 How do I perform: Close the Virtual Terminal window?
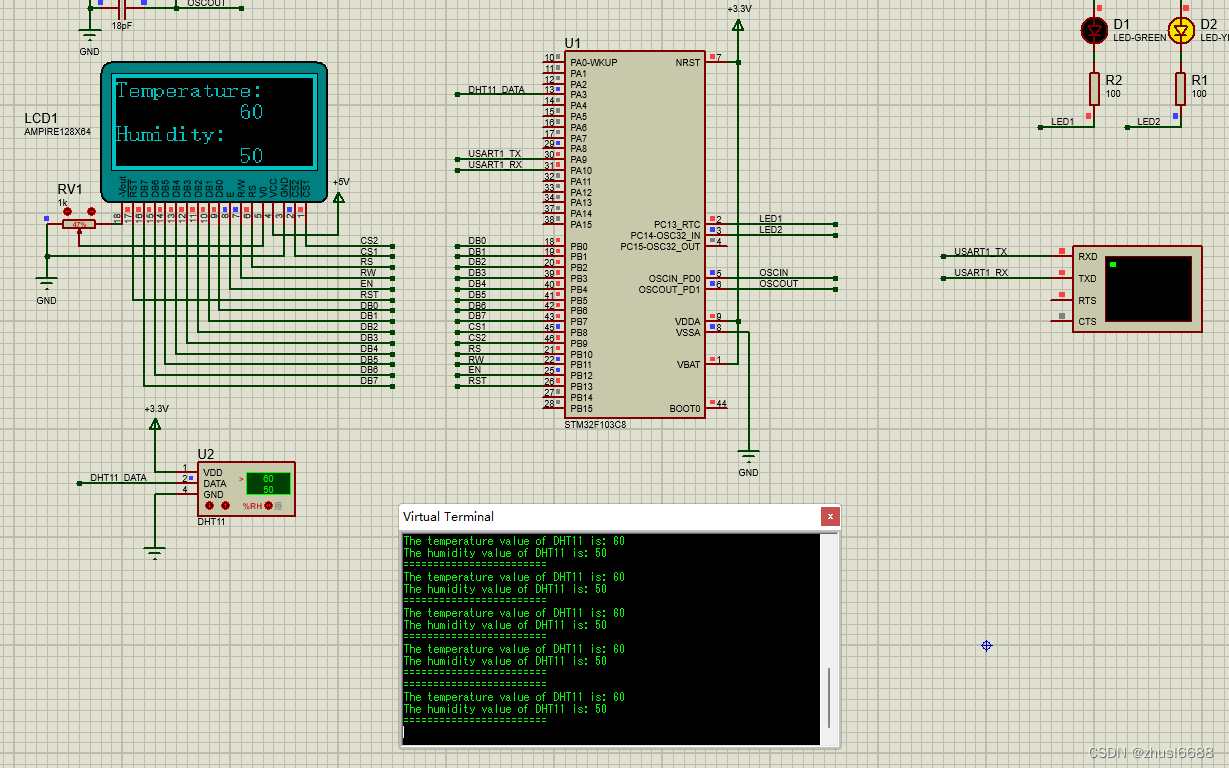(x=830, y=516)
